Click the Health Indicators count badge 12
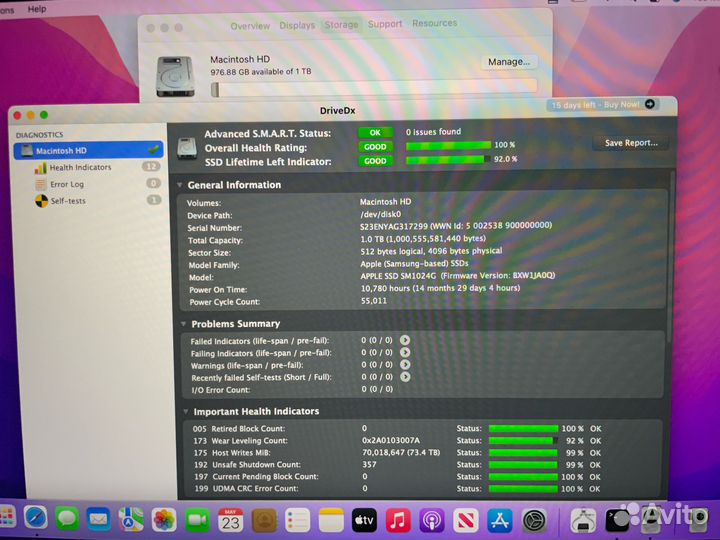 pos(152,166)
